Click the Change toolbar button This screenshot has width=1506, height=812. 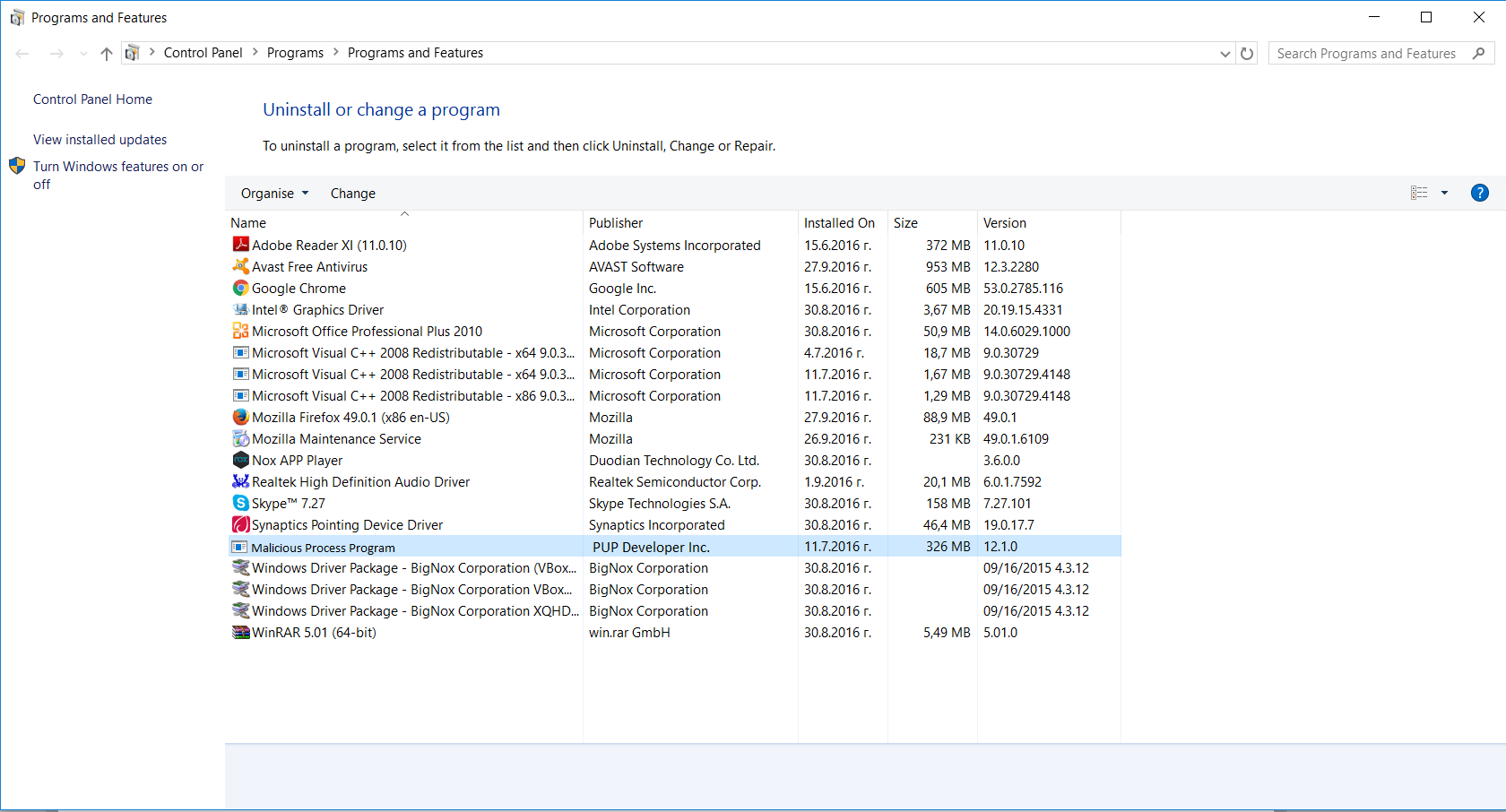pos(352,194)
